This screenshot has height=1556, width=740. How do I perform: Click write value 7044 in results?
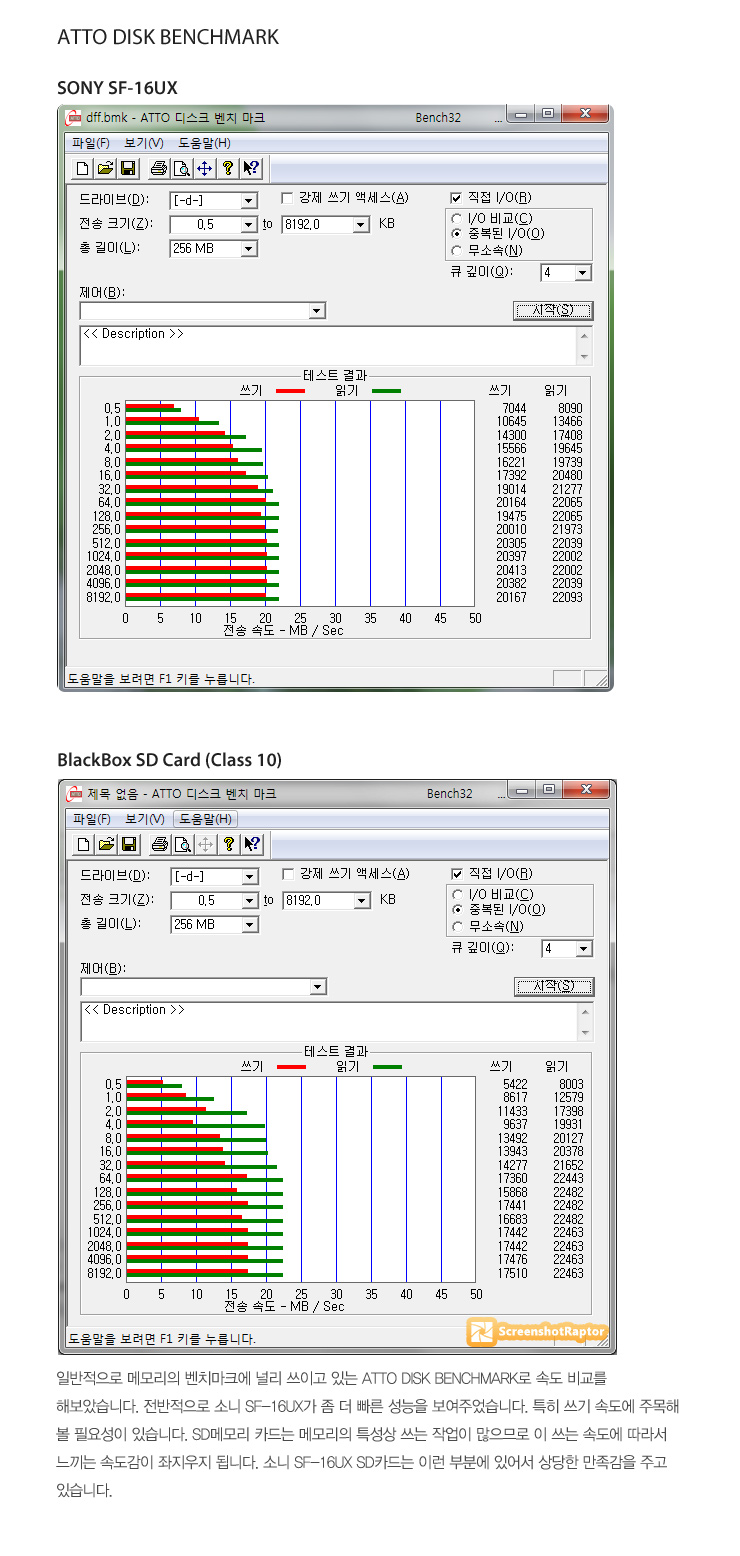[514, 408]
